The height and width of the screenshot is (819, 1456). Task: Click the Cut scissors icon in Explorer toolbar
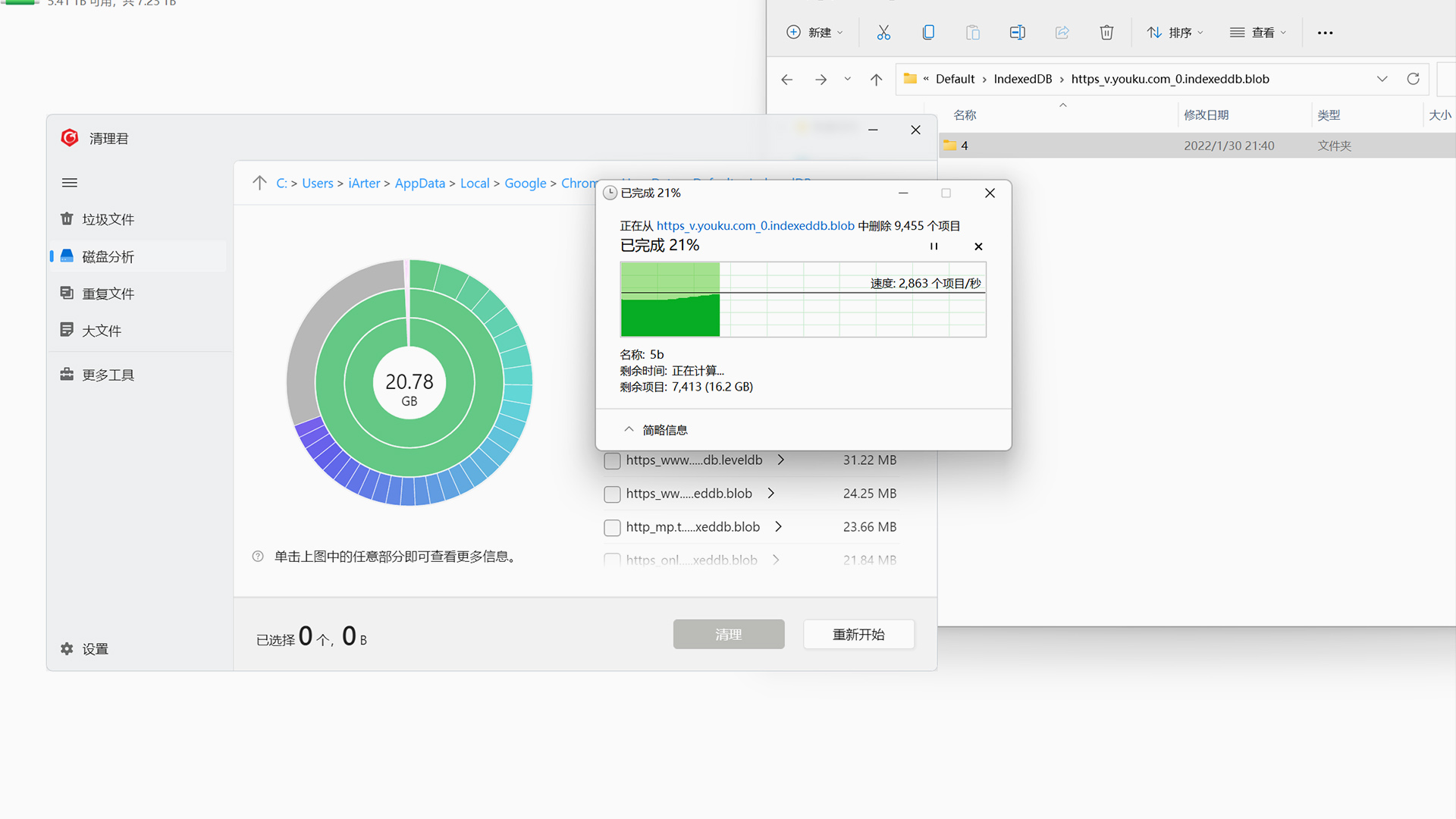pos(883,33)
